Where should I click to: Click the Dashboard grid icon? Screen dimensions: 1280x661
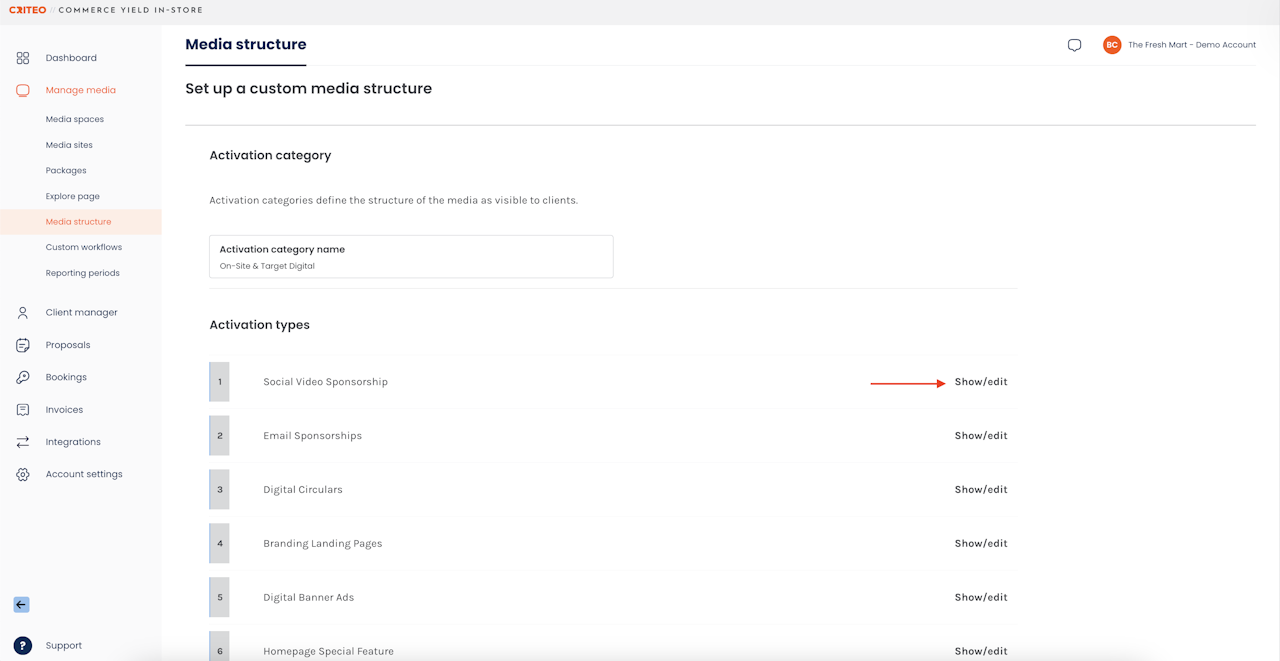(23, 58)
